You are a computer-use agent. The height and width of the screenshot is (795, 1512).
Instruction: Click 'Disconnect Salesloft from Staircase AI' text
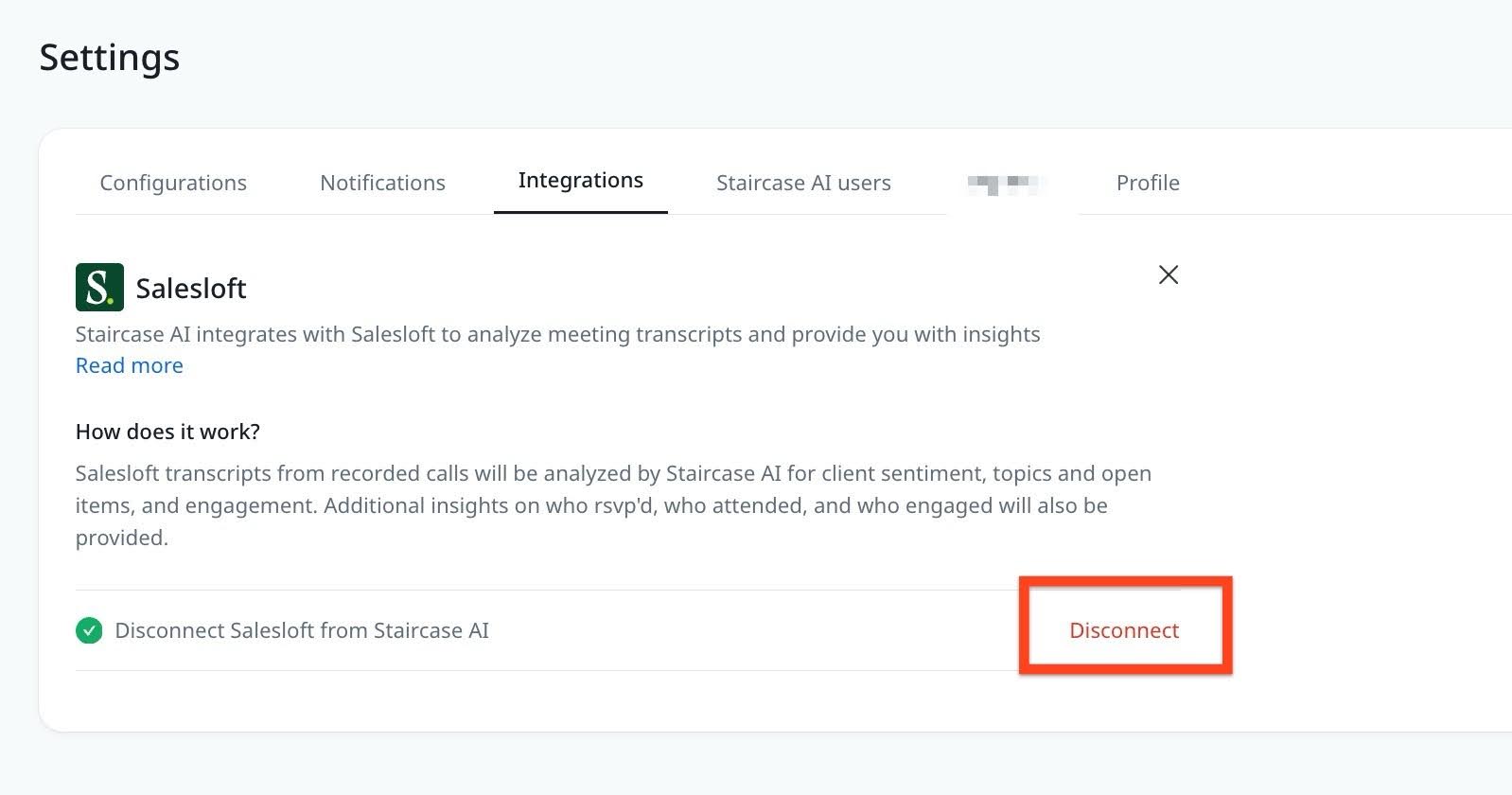coord(302,630)
